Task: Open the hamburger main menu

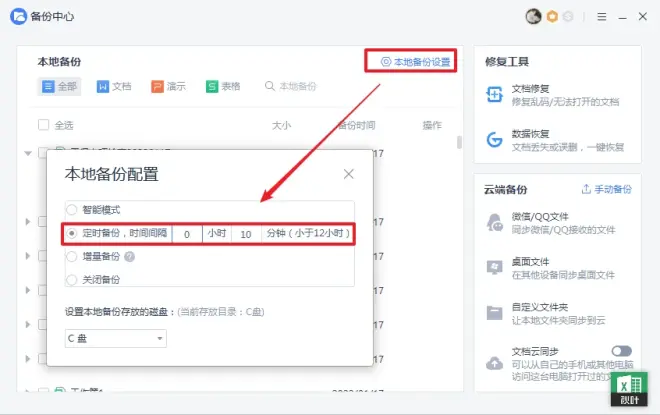Action: [x=602, y=16]
